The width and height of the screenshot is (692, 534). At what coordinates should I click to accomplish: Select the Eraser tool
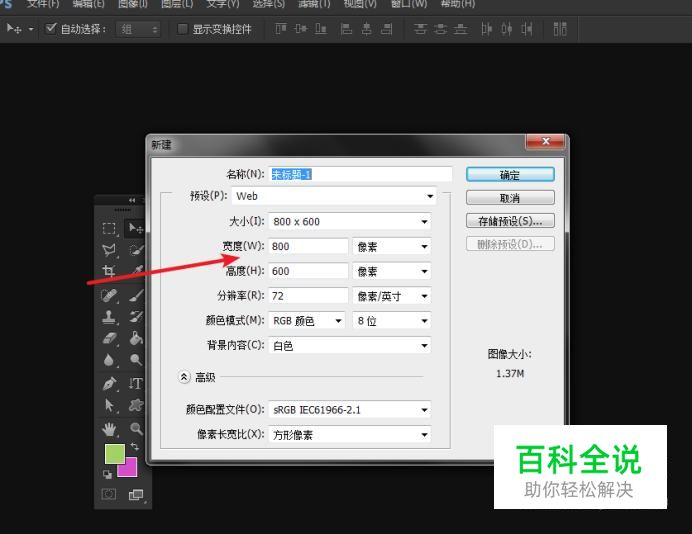(109, 338)
